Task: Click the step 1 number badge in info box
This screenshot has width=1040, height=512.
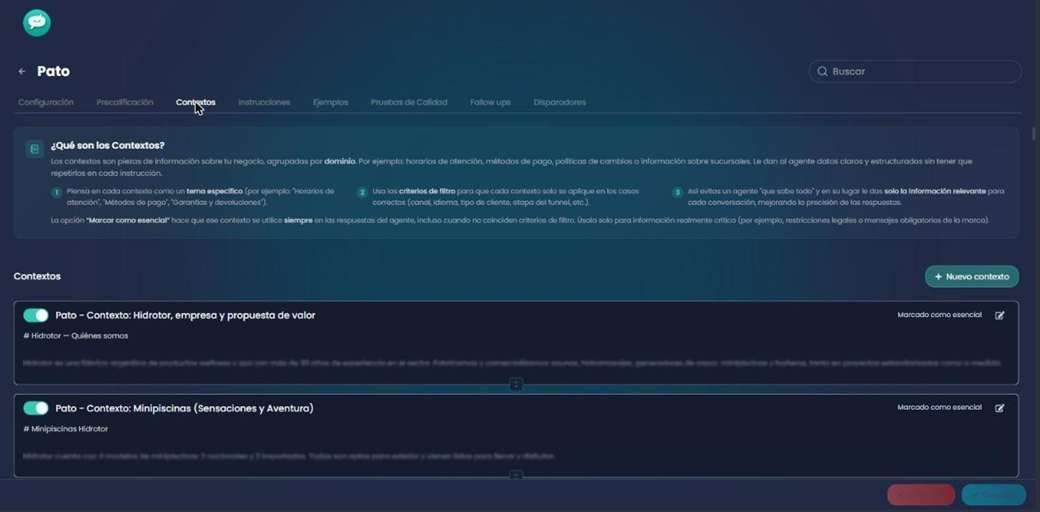Action: point(56,192)
